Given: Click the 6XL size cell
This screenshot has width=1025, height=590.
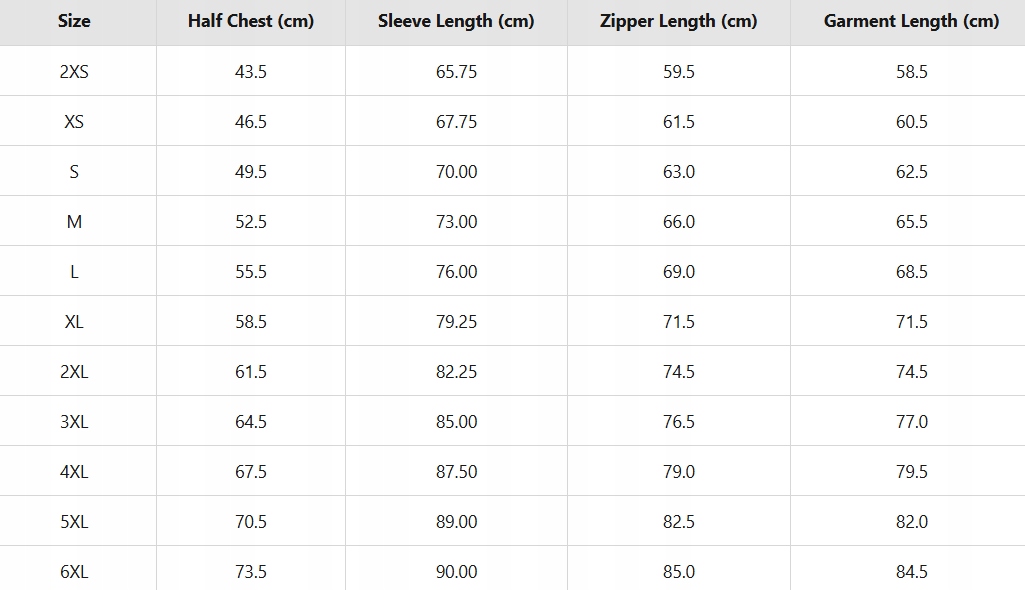Looking at the screenshot, I should 74,572.
